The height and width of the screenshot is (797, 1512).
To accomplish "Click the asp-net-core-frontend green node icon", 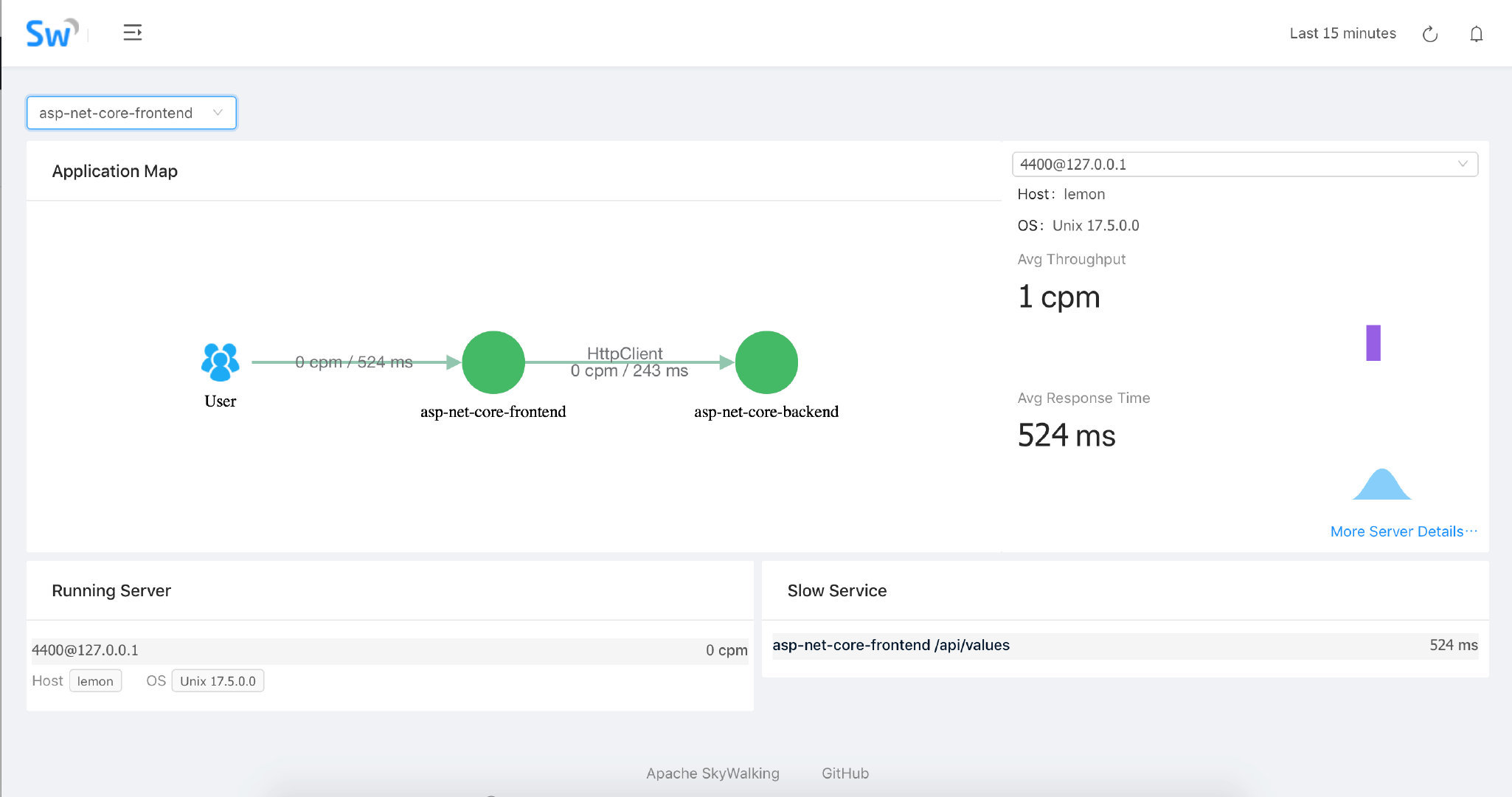I will (494, 363).
